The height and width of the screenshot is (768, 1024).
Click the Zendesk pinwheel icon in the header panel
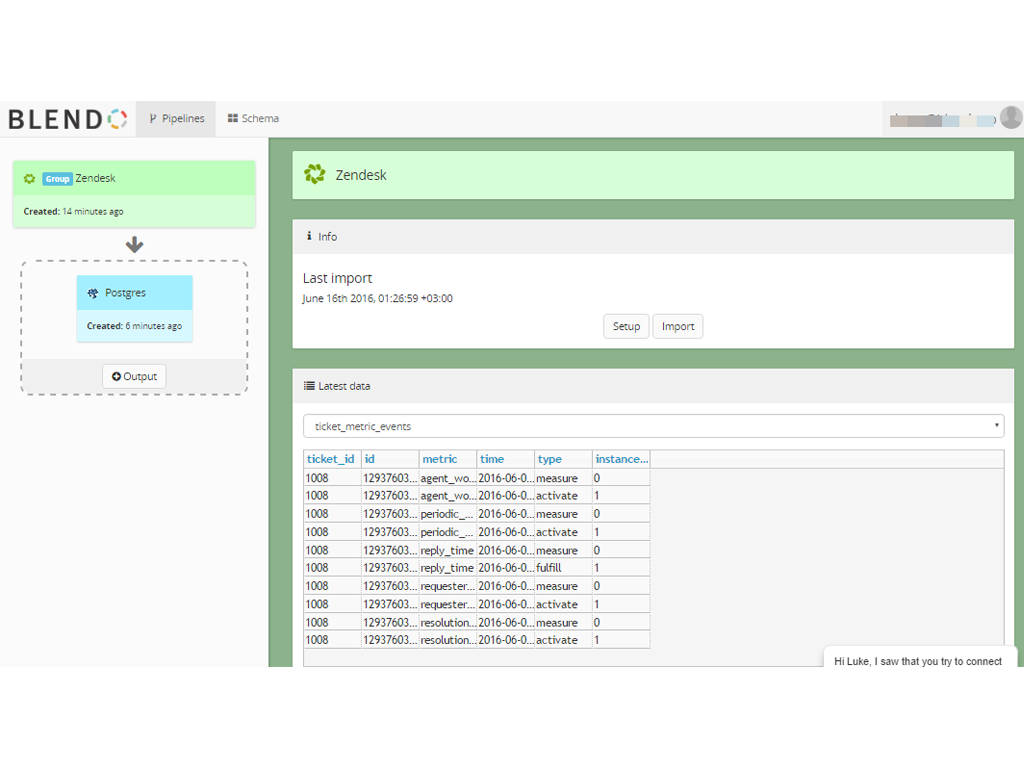[315, 173]
